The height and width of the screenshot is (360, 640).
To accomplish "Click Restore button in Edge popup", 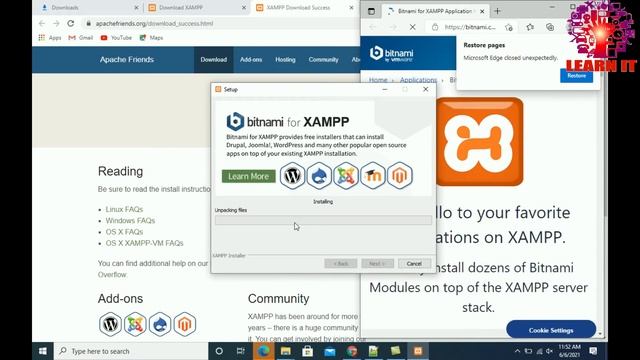I will 576,76.
